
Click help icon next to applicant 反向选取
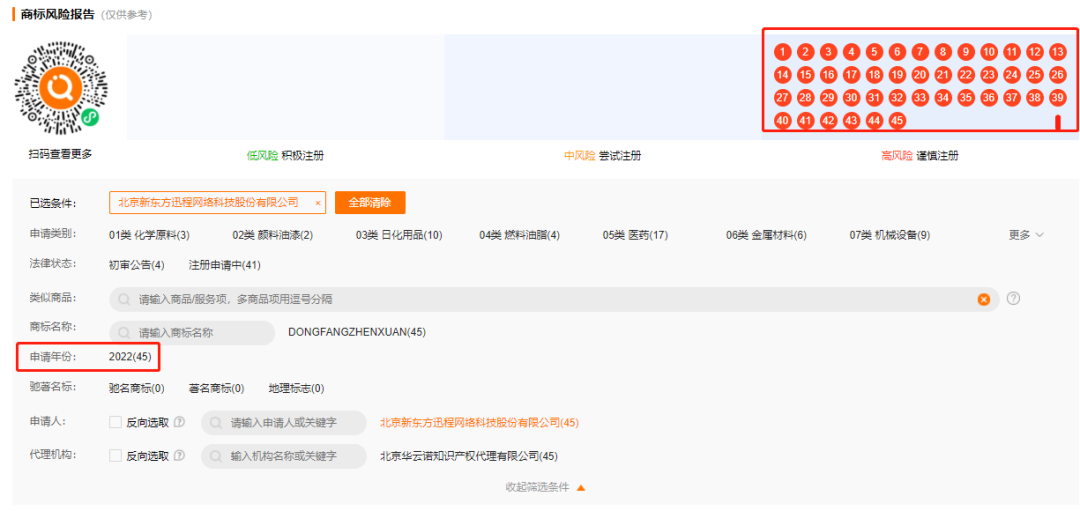(x=179, y=423)
